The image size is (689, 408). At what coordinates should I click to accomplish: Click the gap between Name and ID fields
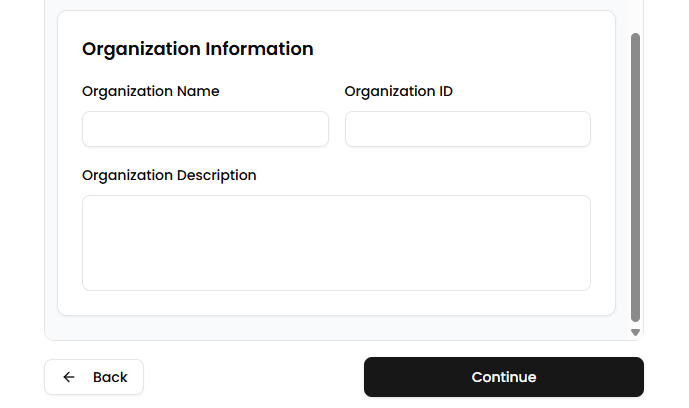(337, 129)
